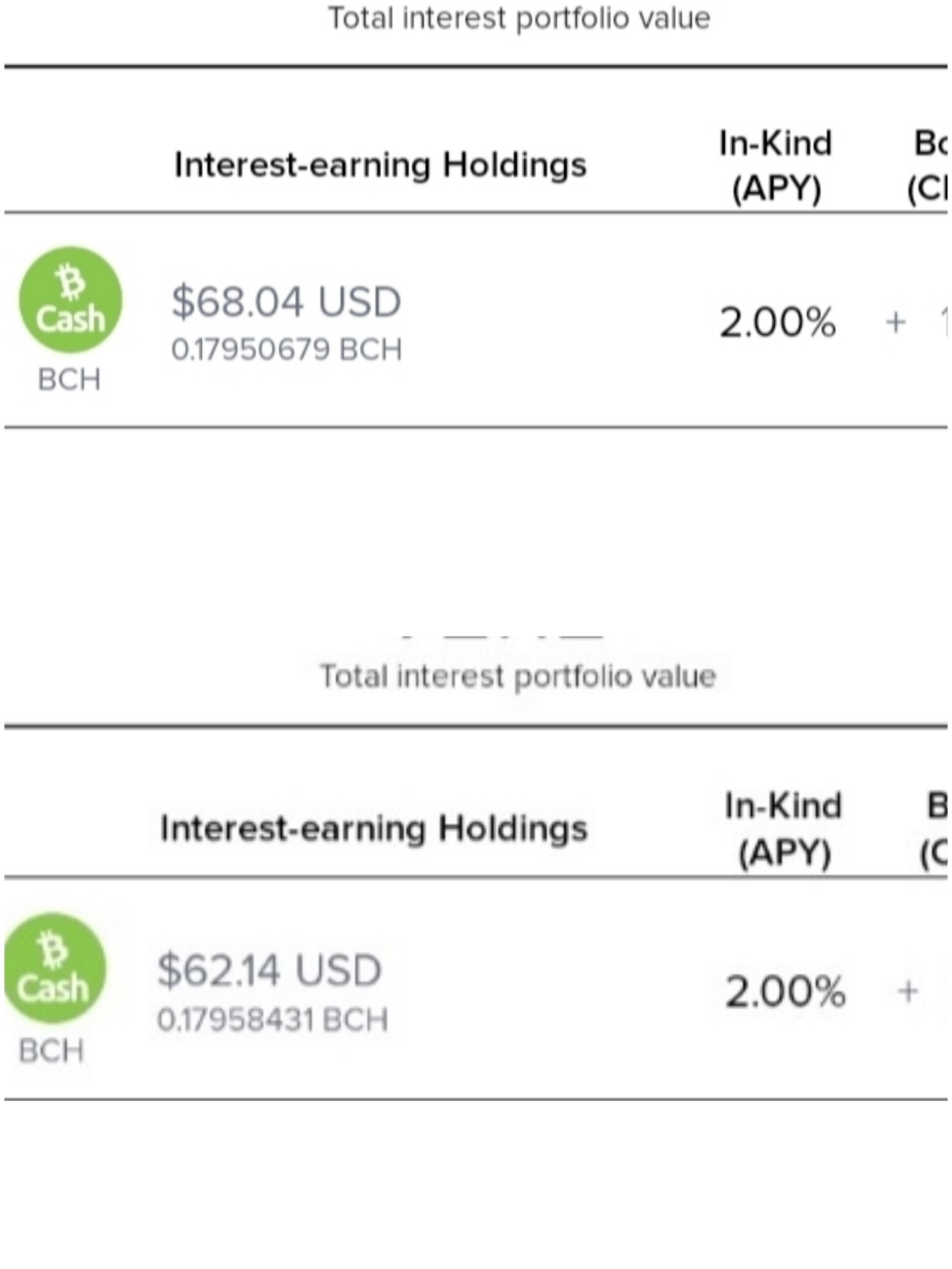Click the partially visible lower bonus column header
The image size is (952, 1269).
[934, 829]
